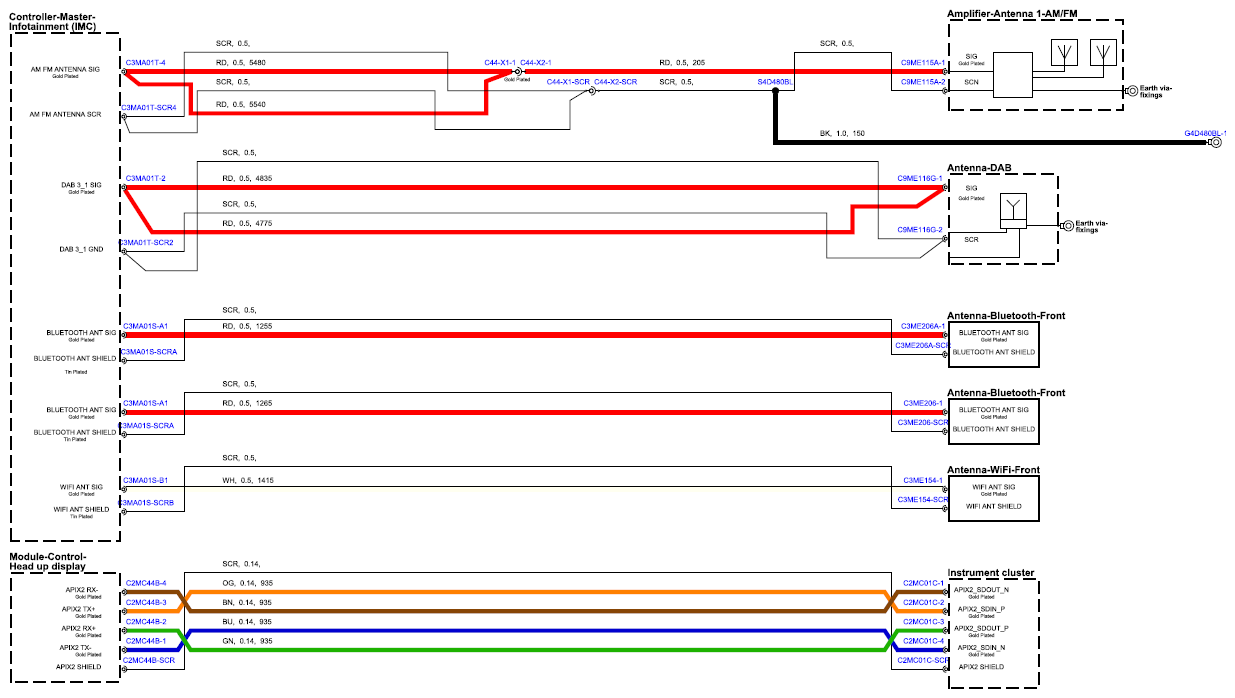Image resolution: width=1235 pixels, height=698 pixels.
Task: Click pin label 'APIX2_SDOUT_N'
Action: click(x=982, y=590)
